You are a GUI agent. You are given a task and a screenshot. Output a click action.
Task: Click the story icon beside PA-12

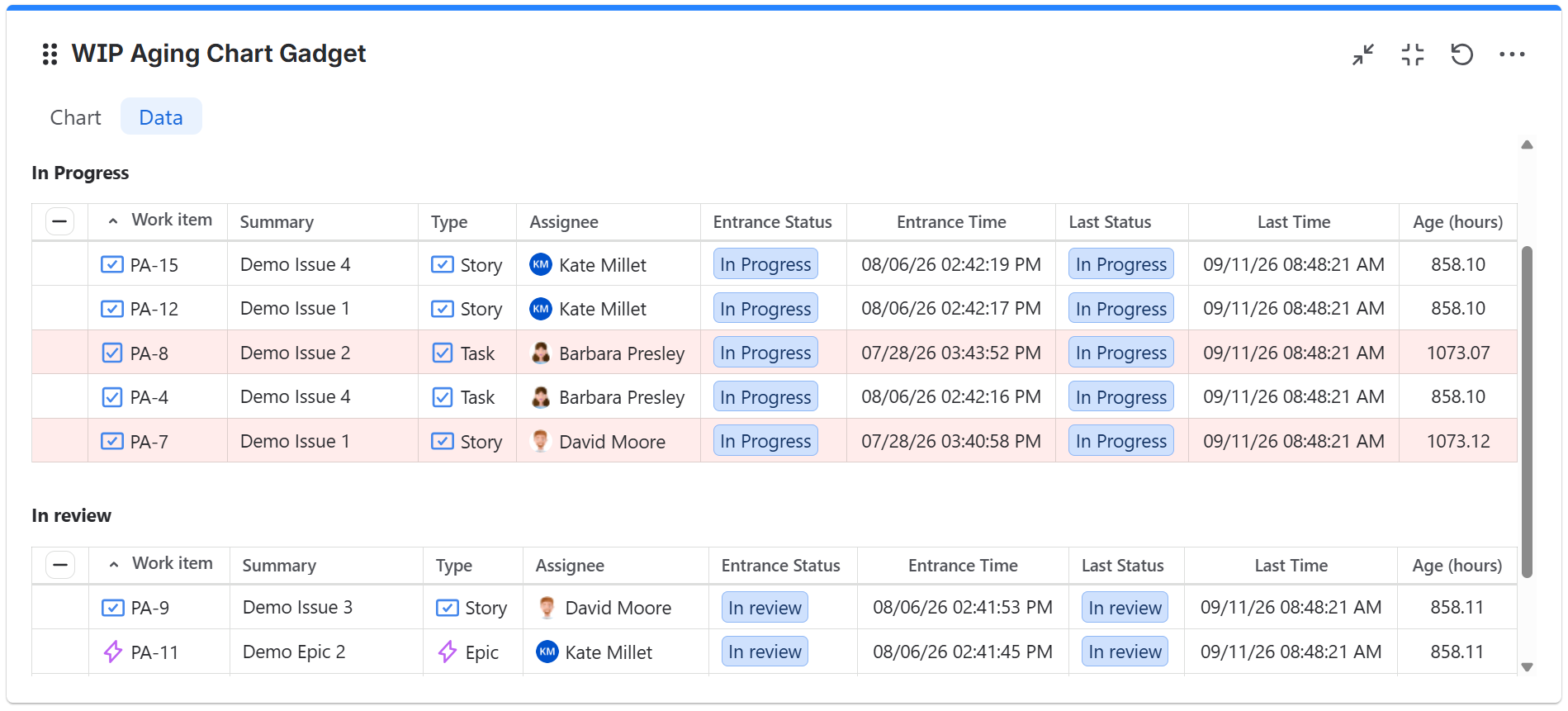tap(112, 309)
